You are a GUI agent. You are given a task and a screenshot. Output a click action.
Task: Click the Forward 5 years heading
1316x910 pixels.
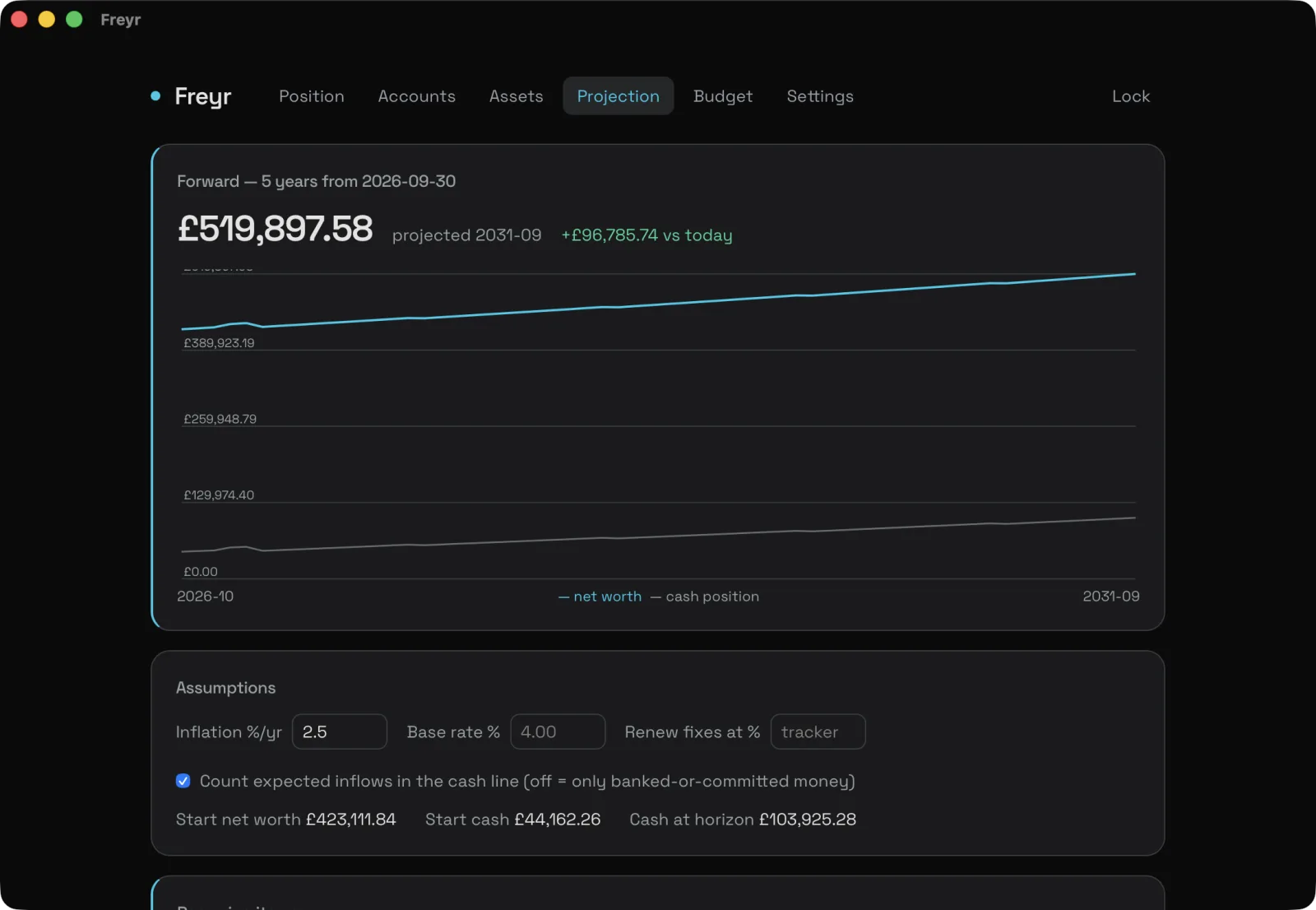[316, 181]
